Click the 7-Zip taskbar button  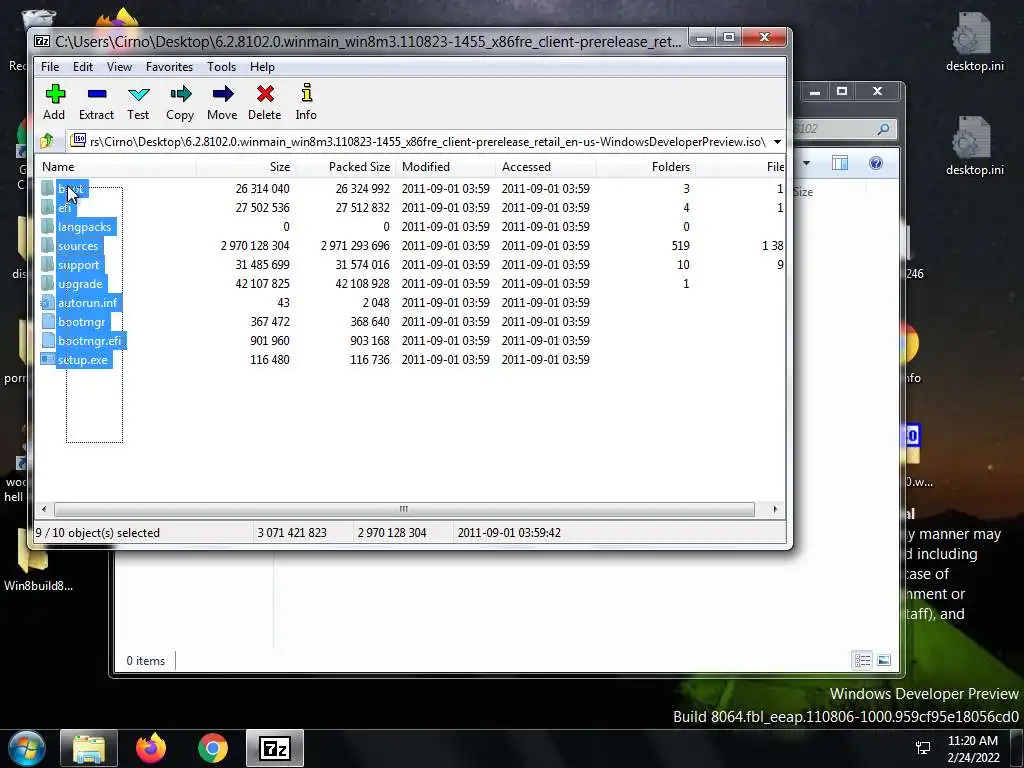point(275,748)
